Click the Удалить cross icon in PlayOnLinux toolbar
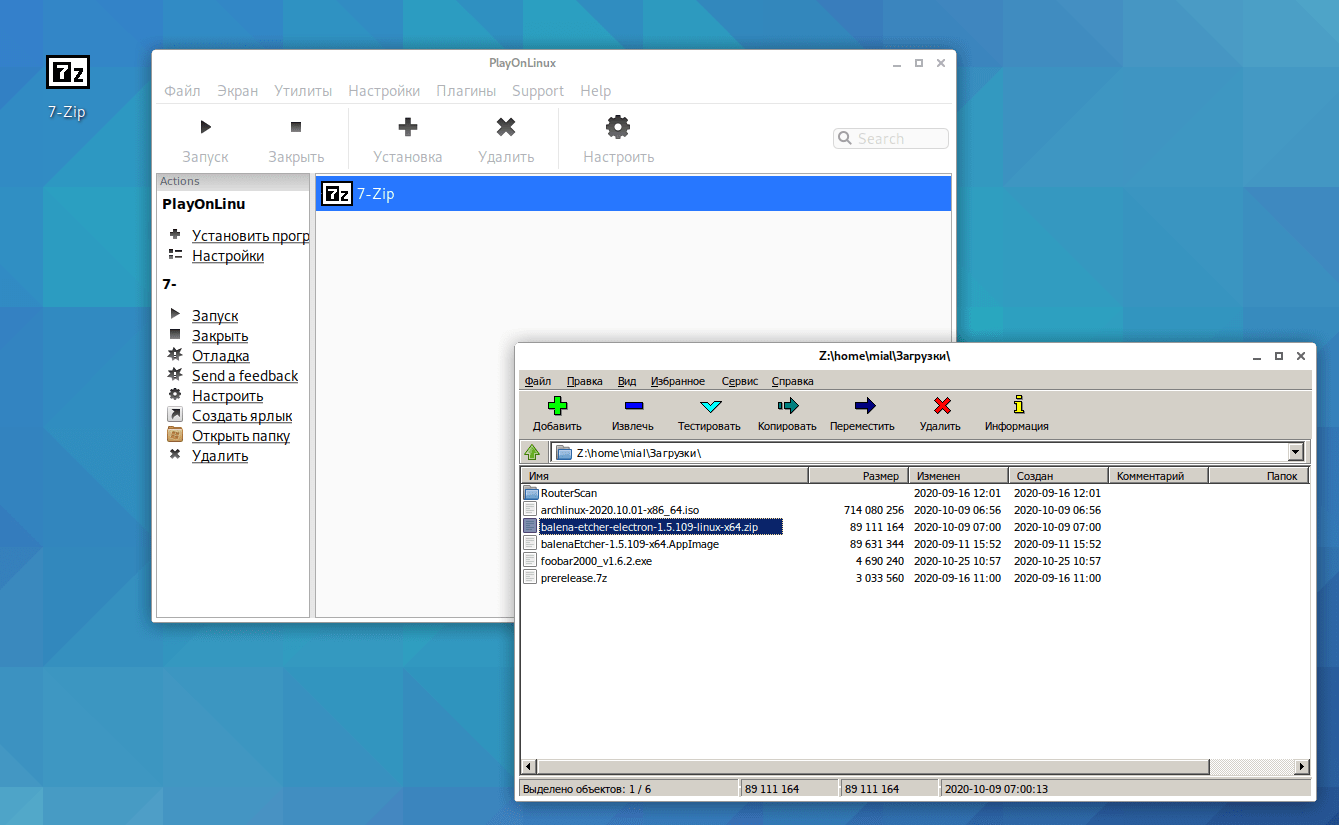This screenshot has width=1339, height=825. pyautogui.click(x=506, y=126)
